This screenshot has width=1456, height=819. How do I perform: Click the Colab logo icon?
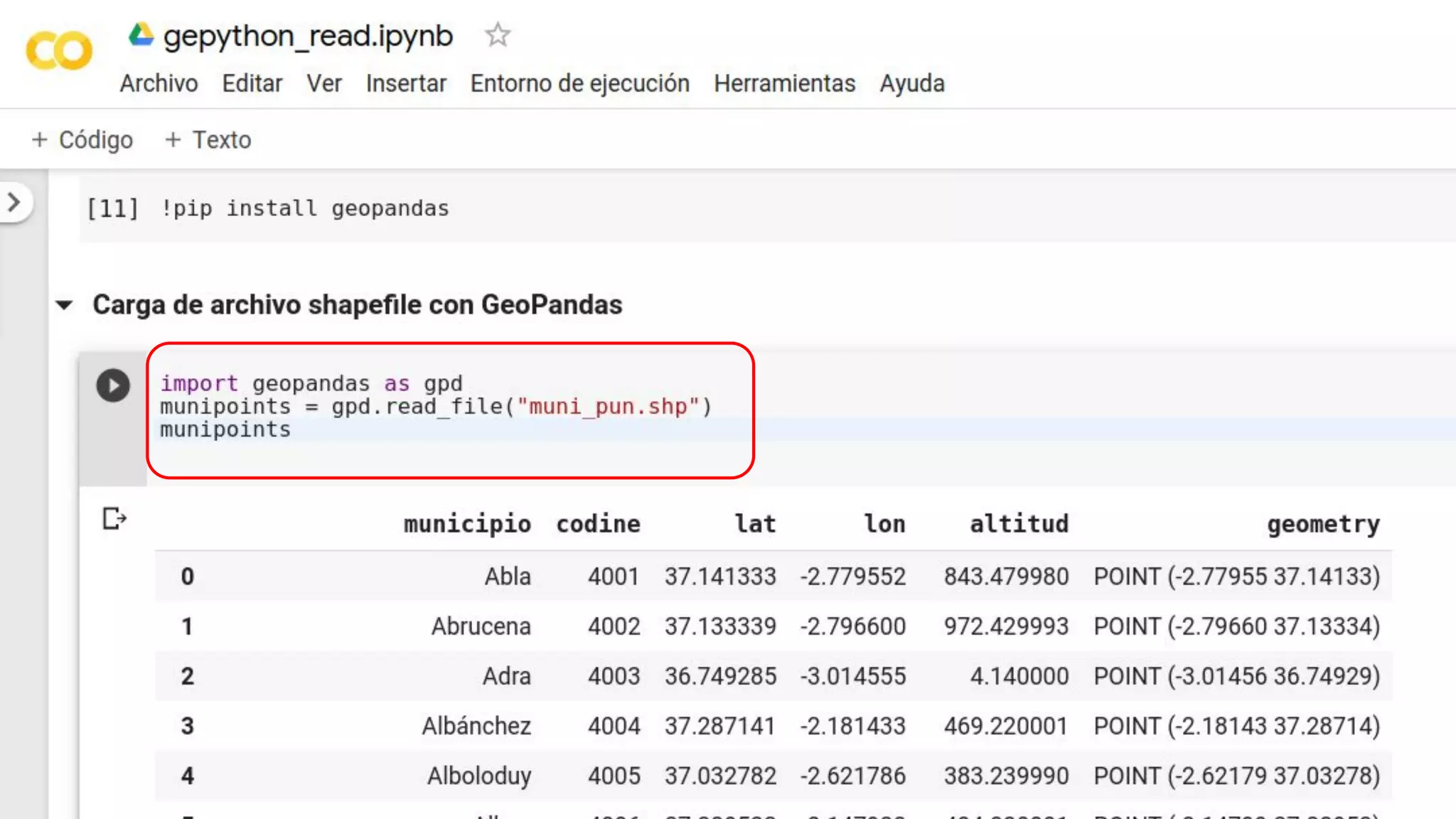tap(59, 51)
